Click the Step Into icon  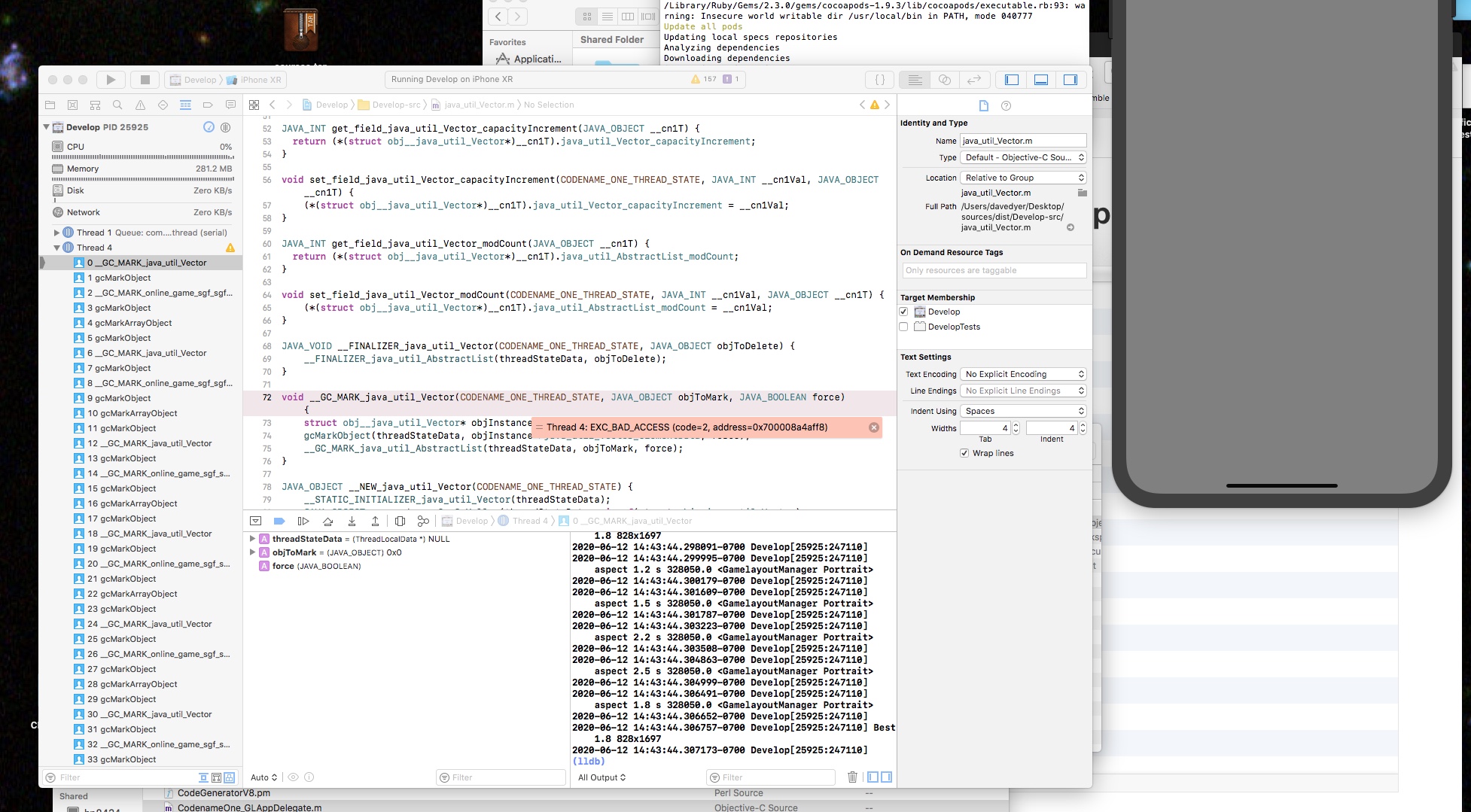coord(351,521)
